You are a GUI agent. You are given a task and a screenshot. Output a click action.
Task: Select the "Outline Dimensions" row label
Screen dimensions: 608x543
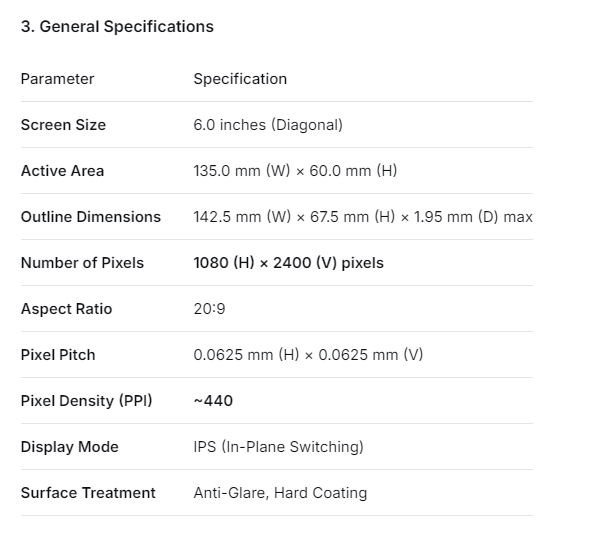(91, 217)
